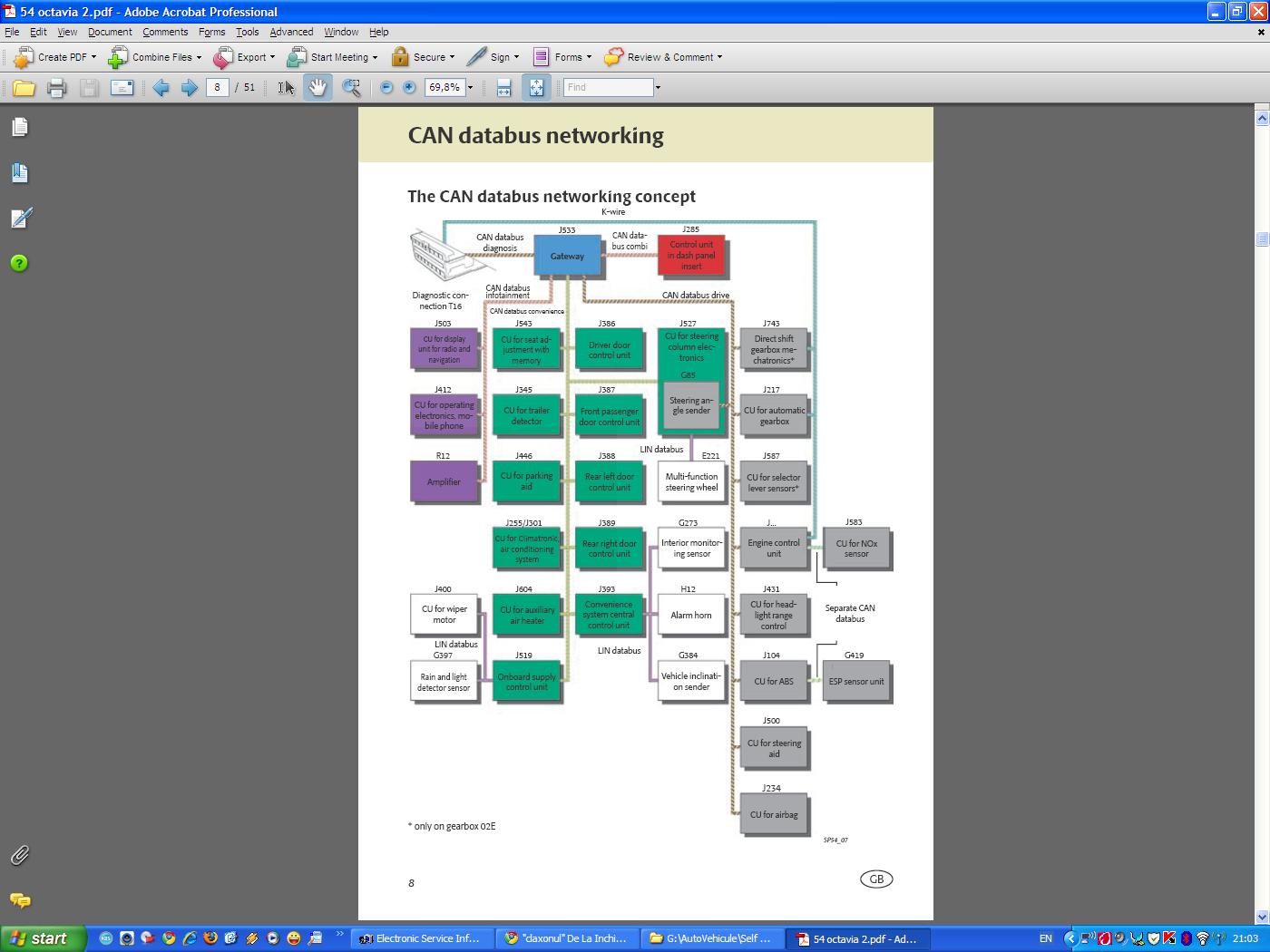Screen dimensions: 1270x952
Task: Print the document using the printer icon
Action: tap(56, 88)
